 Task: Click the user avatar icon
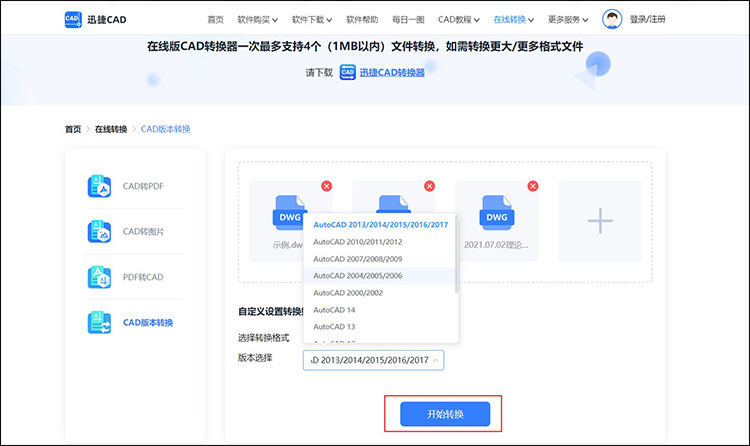[x=612, y=19]
